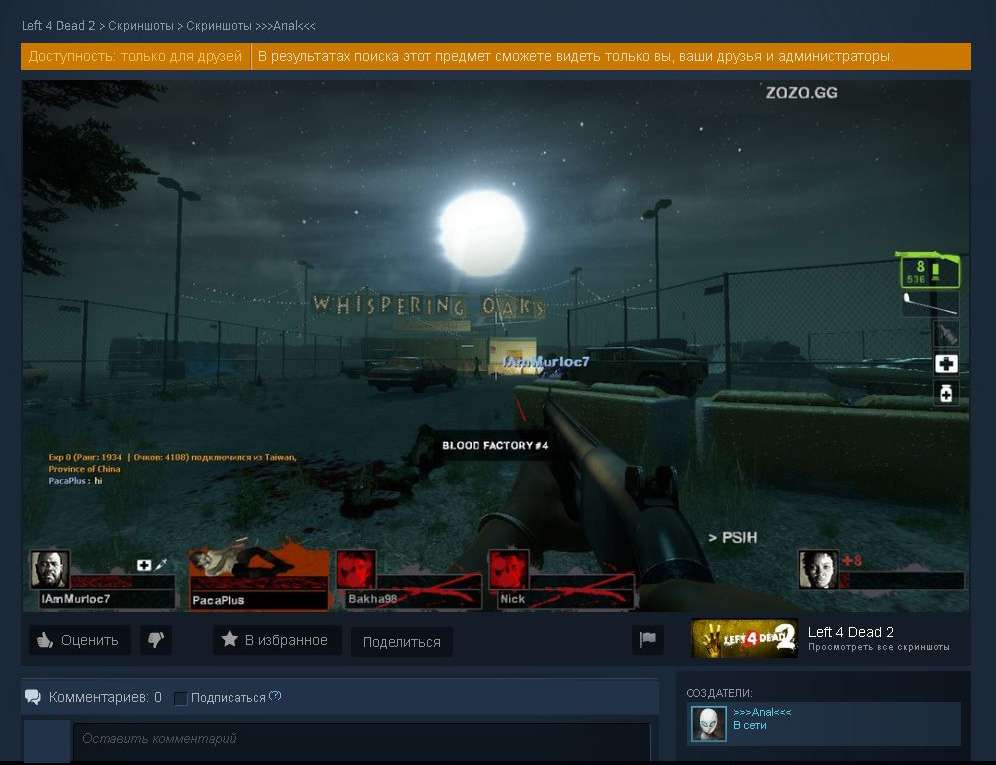
Task: Go to Left 4 Dead 2 in breadcrumb
Action: click(58, 25)
